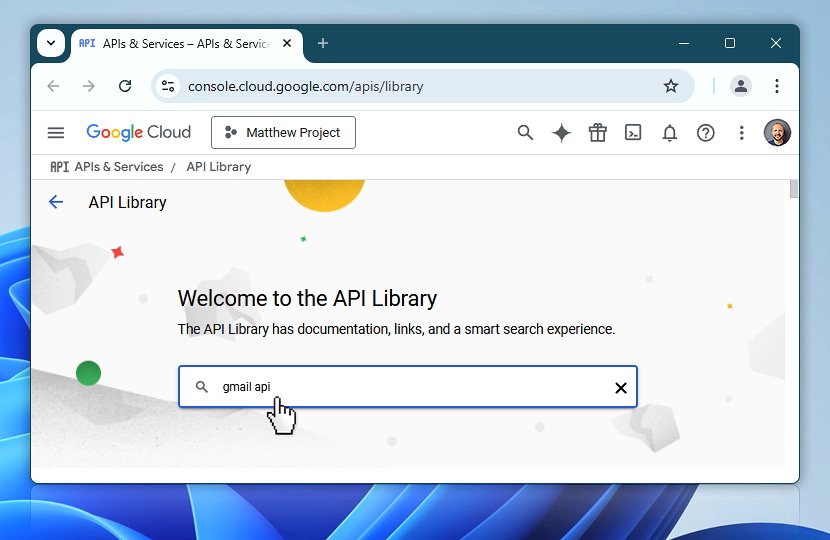Click the console.cloud.google.com address bar
The height and width of the screenshot is (540, 830).
pos(422,86)
